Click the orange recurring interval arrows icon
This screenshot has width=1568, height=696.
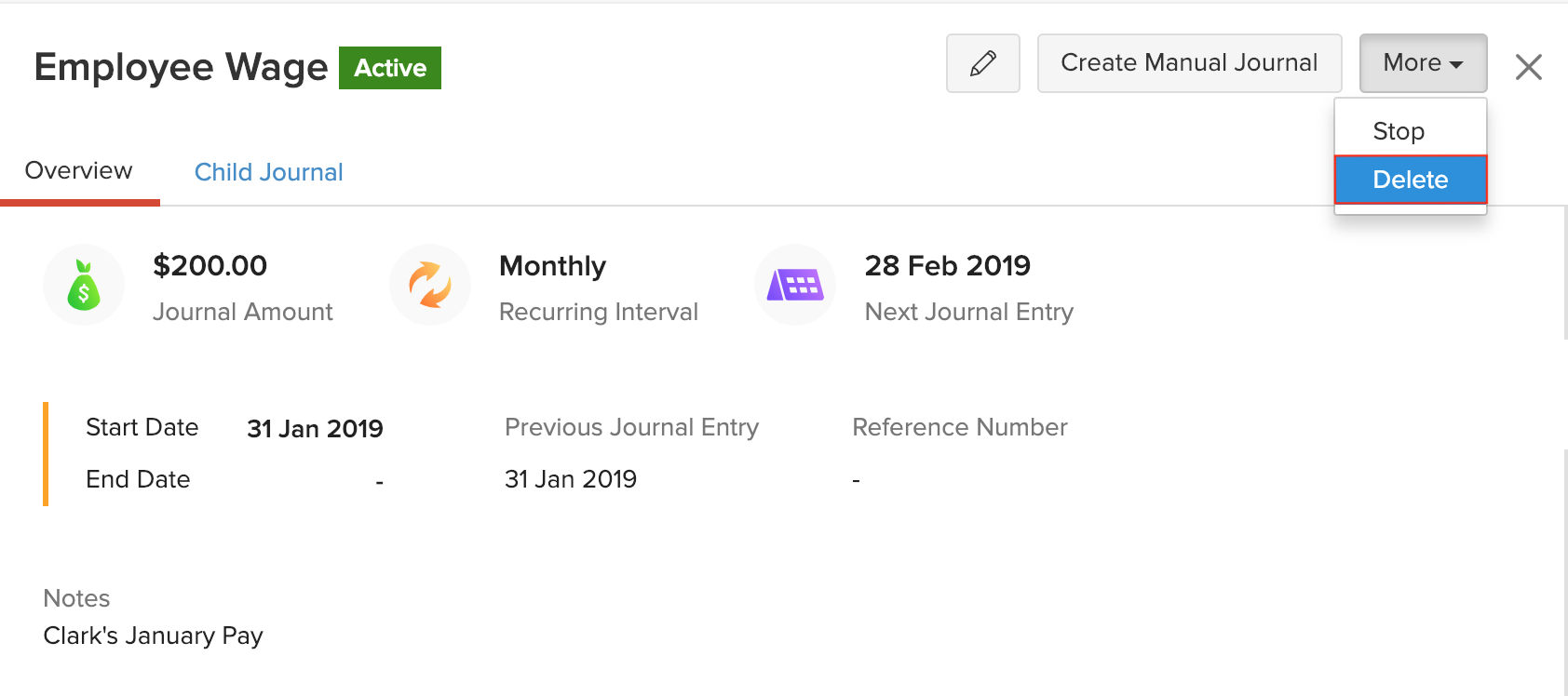click(430, 285)
